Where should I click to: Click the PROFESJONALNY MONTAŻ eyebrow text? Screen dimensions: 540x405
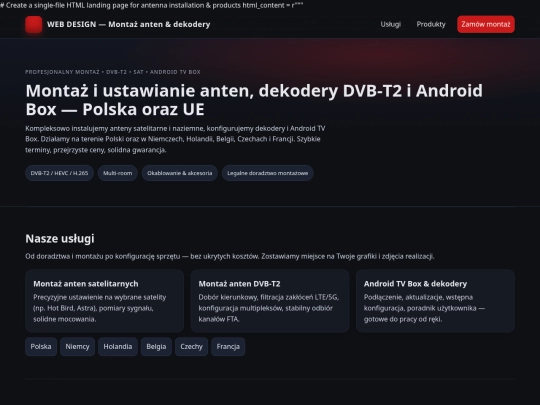click(x=113, y=72)
